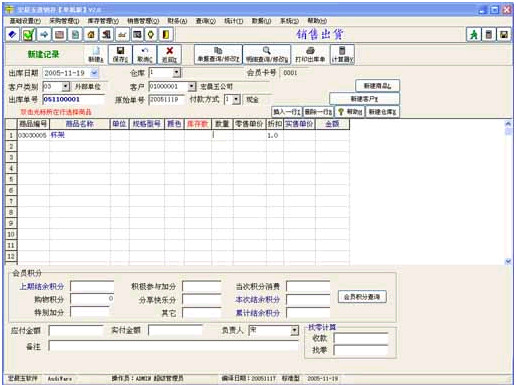Viewport: 516px width, 385px height.
Task: Click the green running-man icon at top right
Action: click(474, 34)
